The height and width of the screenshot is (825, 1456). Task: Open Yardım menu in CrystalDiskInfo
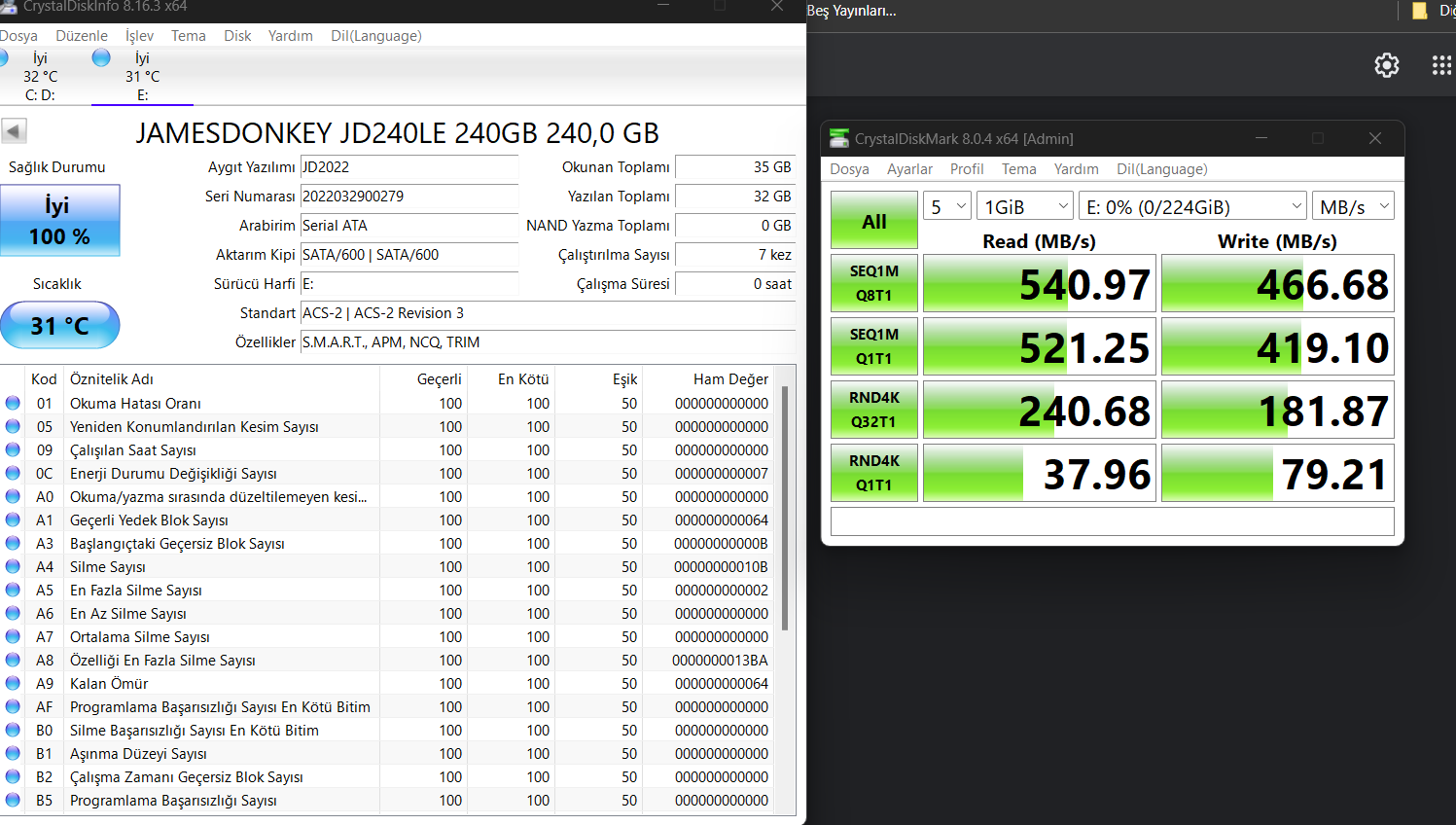point(291,36)
